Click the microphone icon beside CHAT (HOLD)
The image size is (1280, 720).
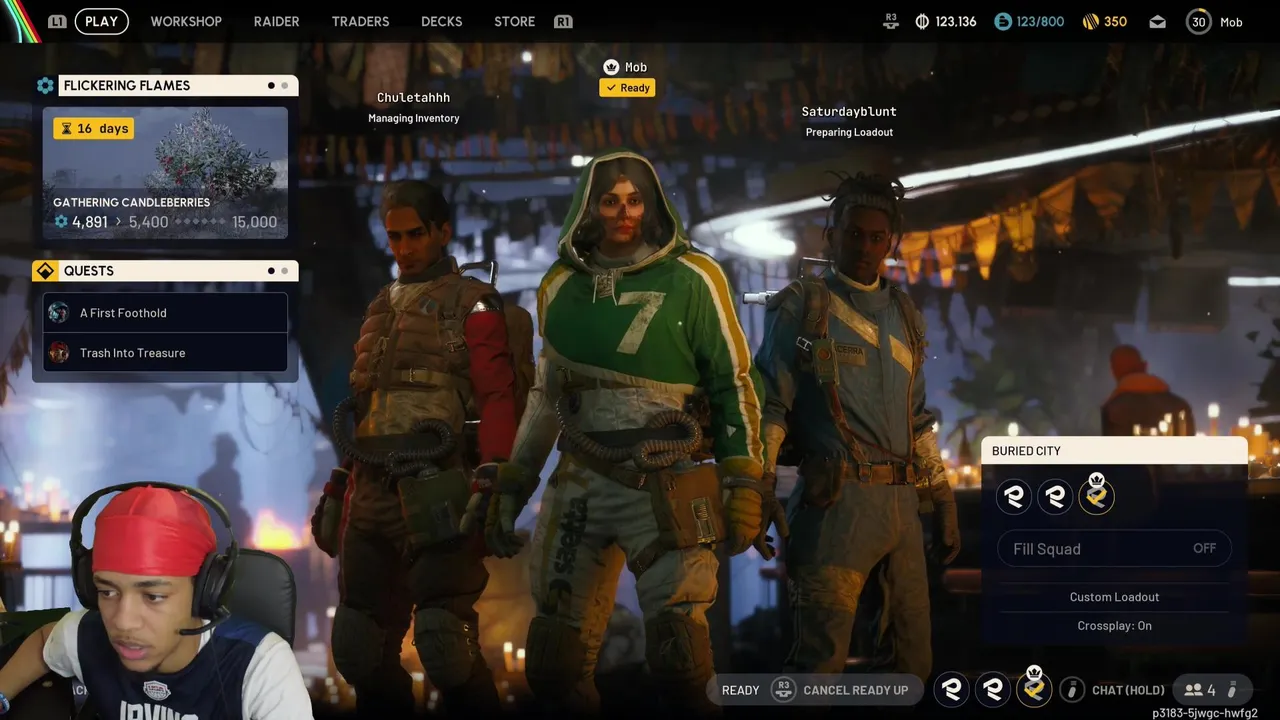click(1072, 690)
